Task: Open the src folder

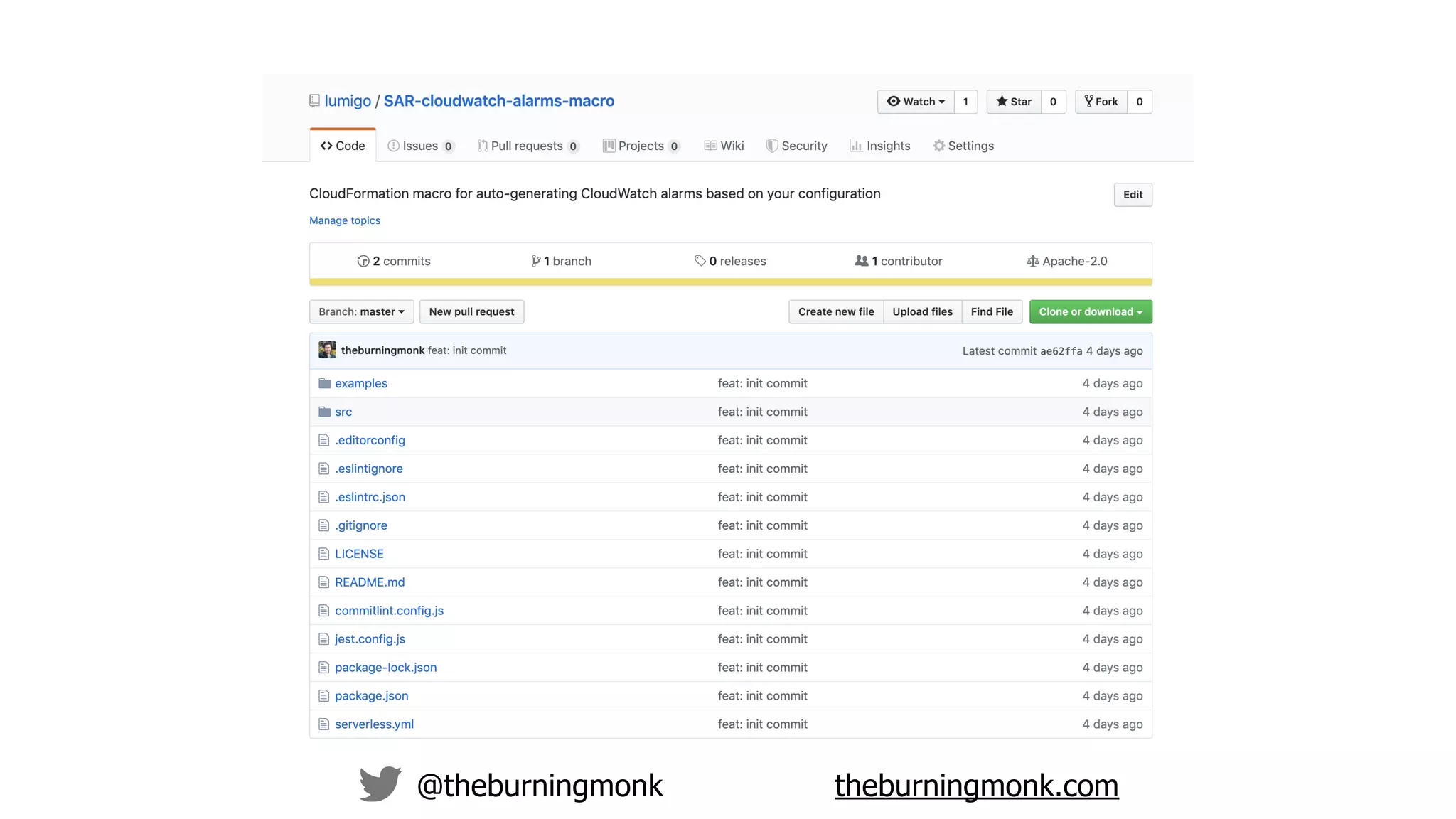Action: [x=343, y=412]
